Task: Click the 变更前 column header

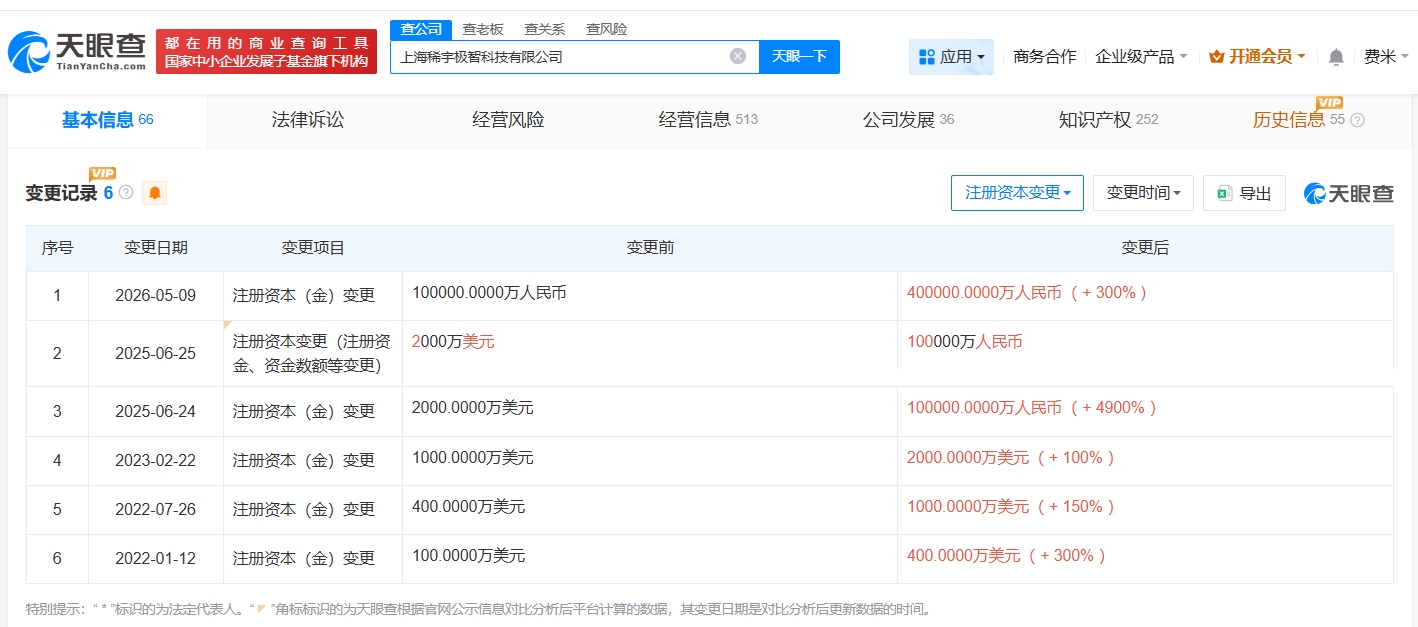Action: (x=650, y=248)
